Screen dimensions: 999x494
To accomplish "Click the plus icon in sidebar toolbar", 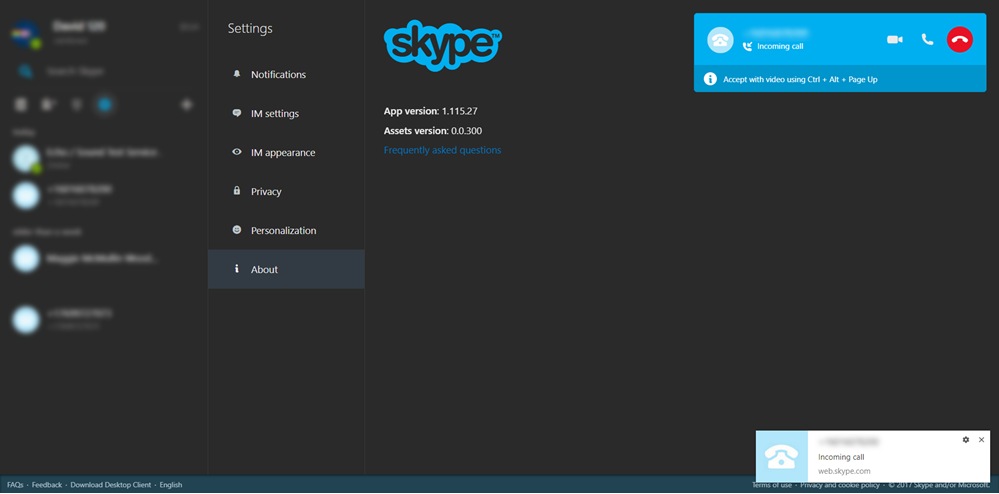I will (x=187, y=104).
